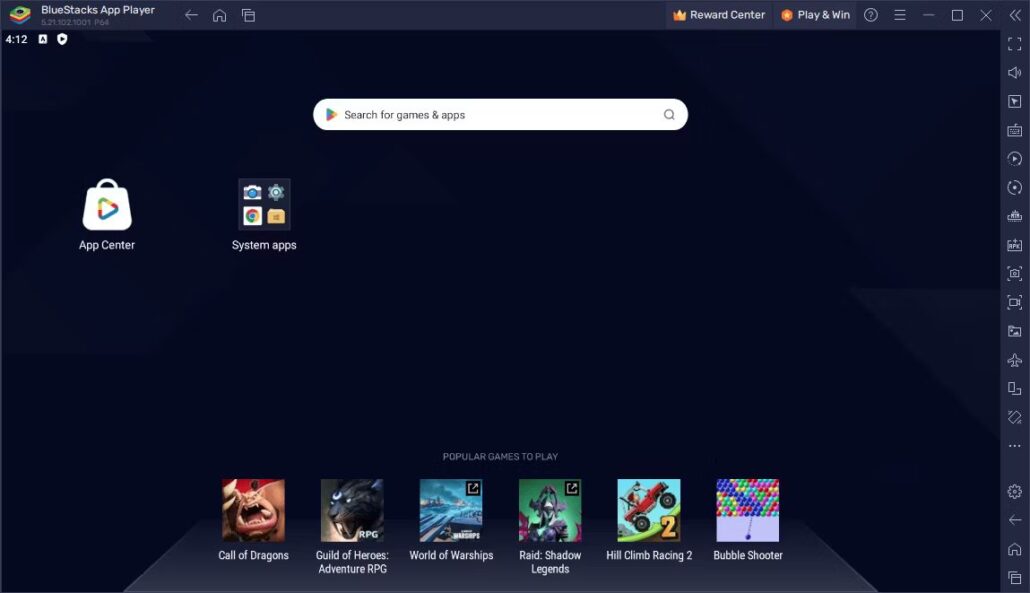Take a screenshot using the sidebar tool

tap(1014, 273)
